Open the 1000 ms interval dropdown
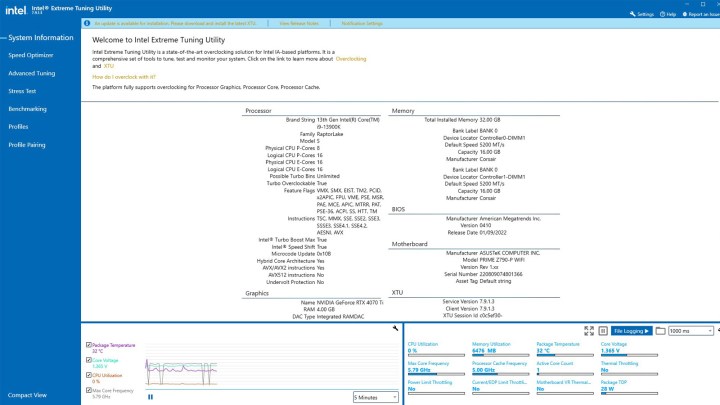Screen dimensions: 720x405 point(692,330)
